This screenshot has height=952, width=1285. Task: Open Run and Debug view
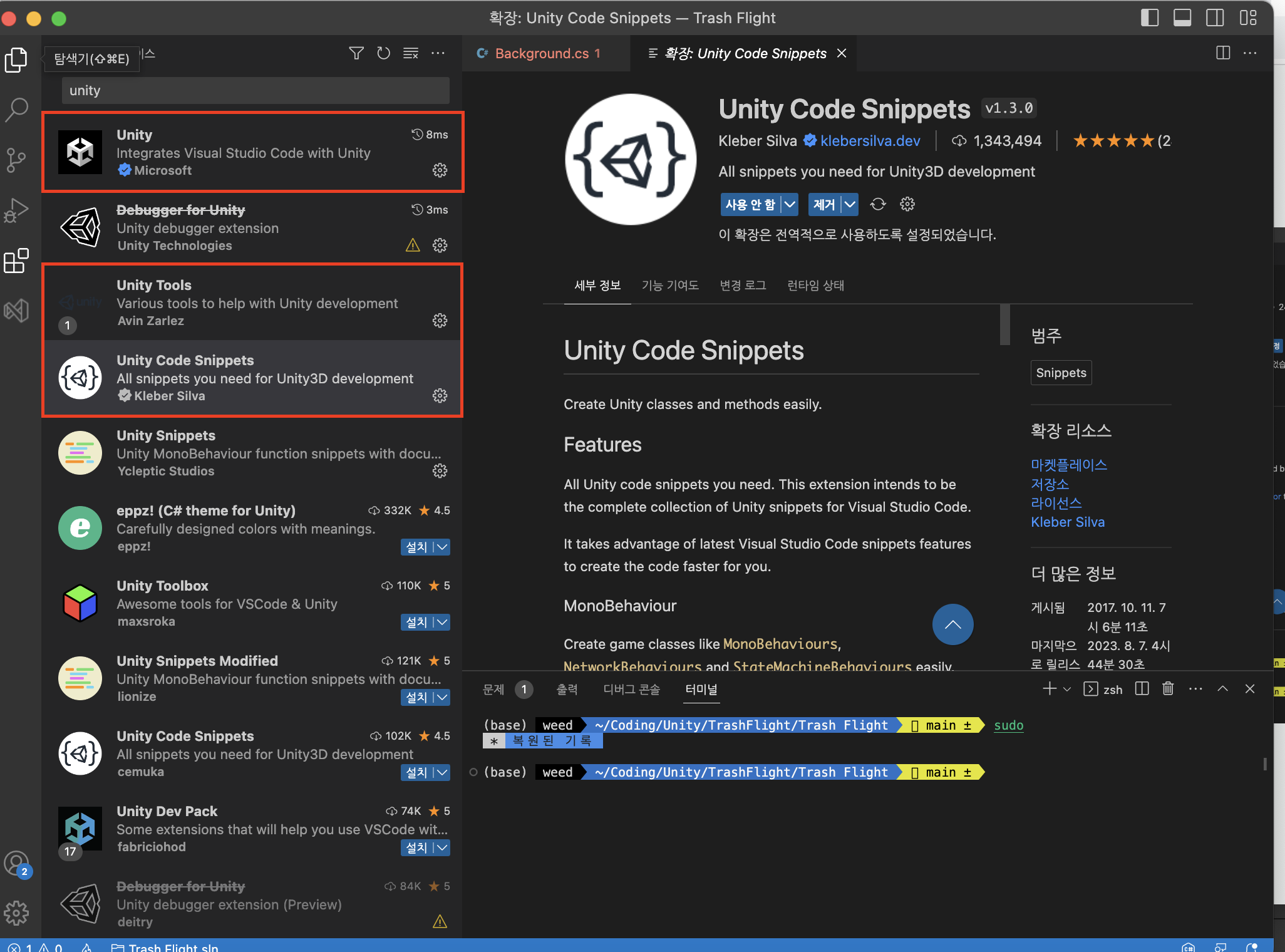coord(16,210)
